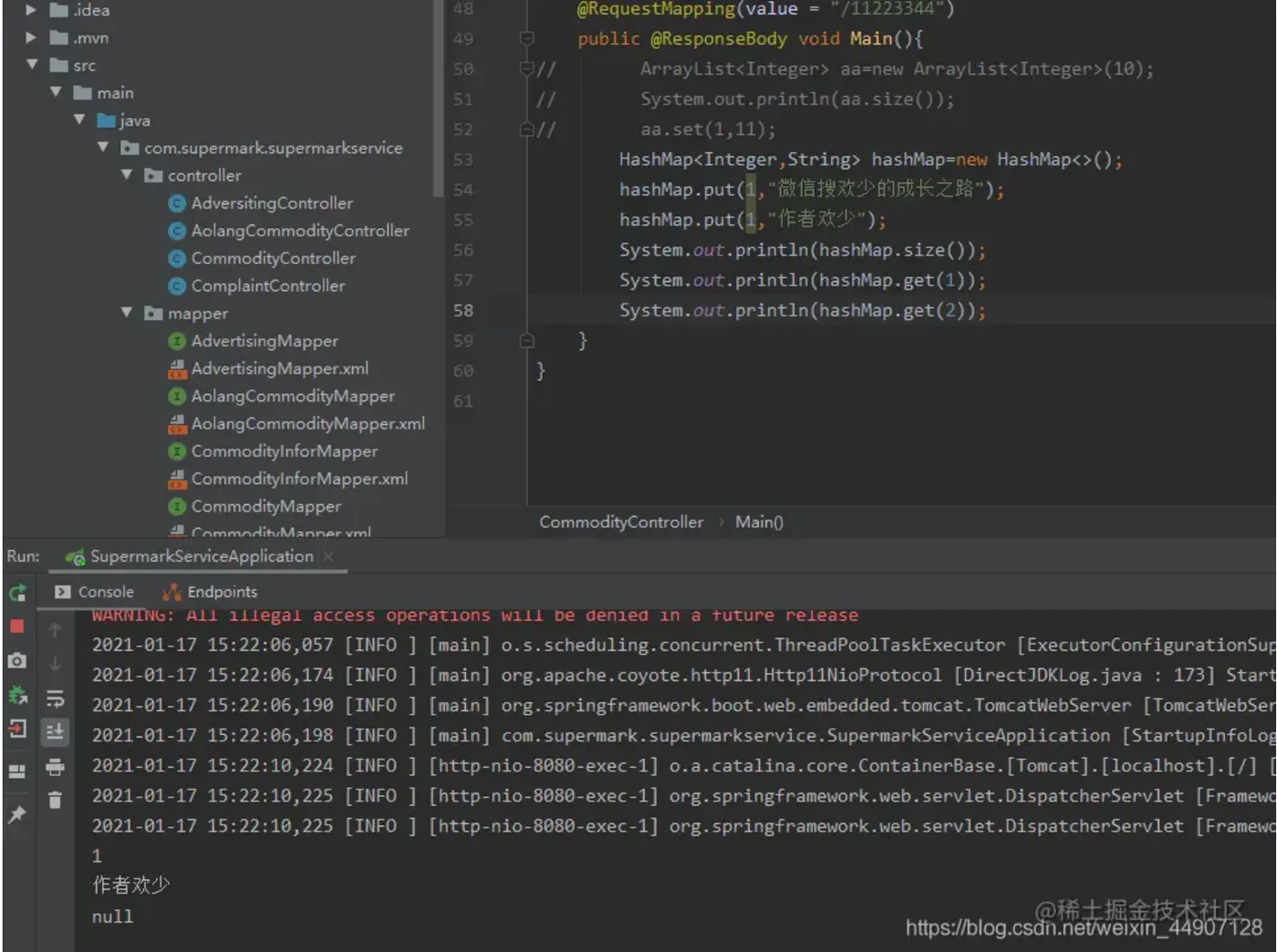This screenshot has height=952, width=1277.
Task: Open AdversitingController class
Action: (x=272, y=203)
